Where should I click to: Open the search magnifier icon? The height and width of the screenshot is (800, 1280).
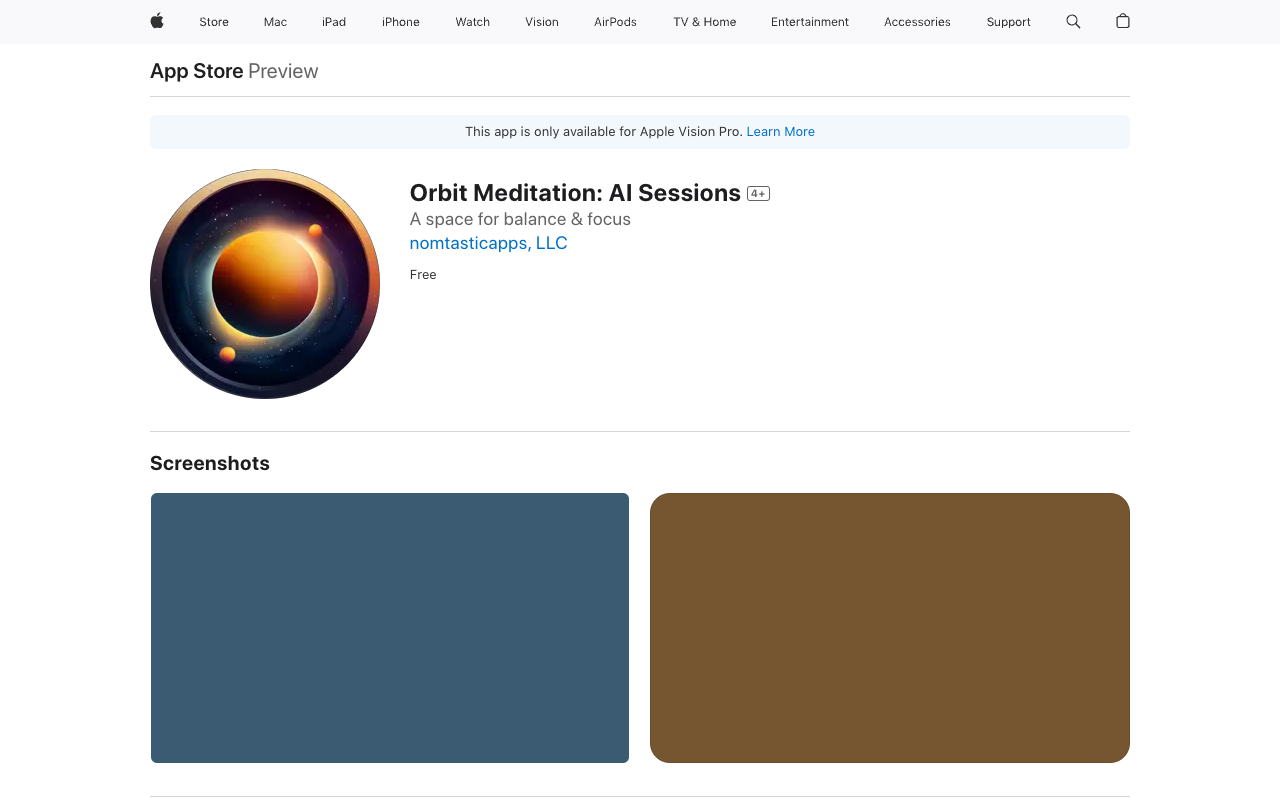pyautogui.click(x=1073, y=21)
